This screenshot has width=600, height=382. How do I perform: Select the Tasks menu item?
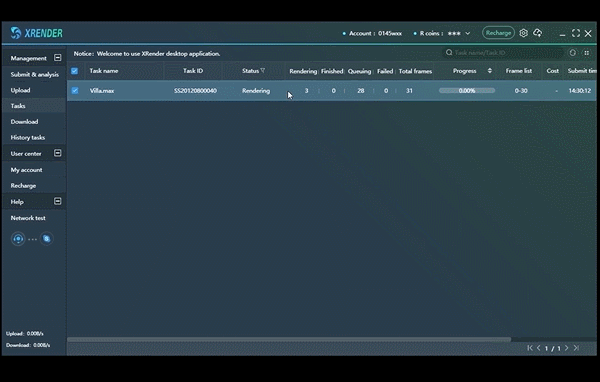[x=18, y=106]
